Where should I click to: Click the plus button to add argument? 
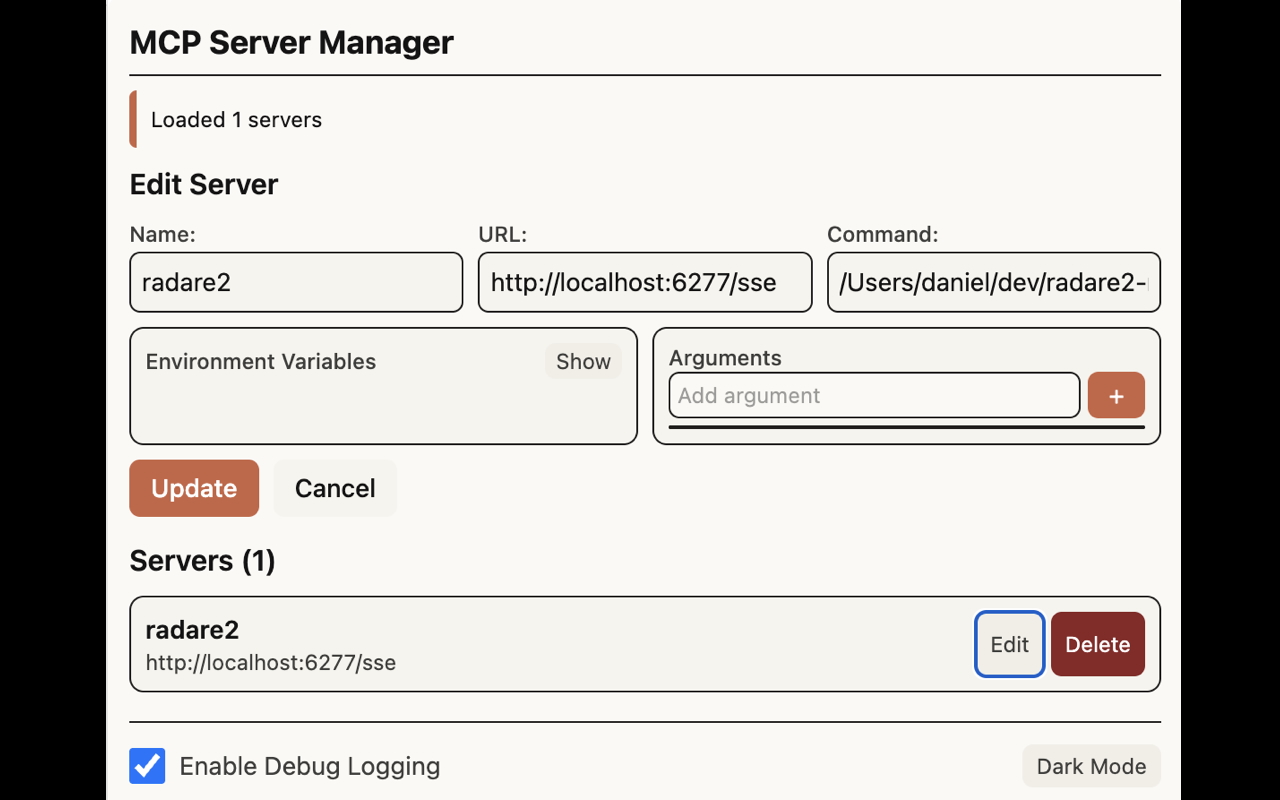(x=1116, y=396)
